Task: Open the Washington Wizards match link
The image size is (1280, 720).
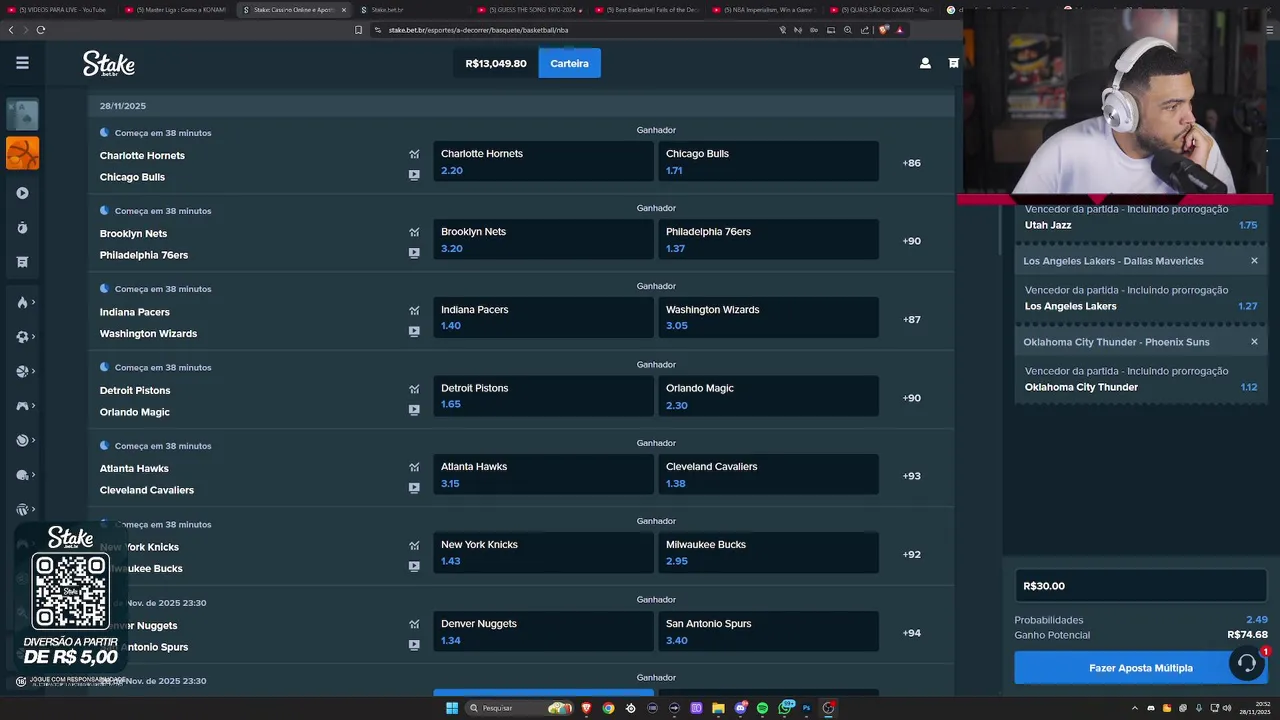Action: coord(148,334)
